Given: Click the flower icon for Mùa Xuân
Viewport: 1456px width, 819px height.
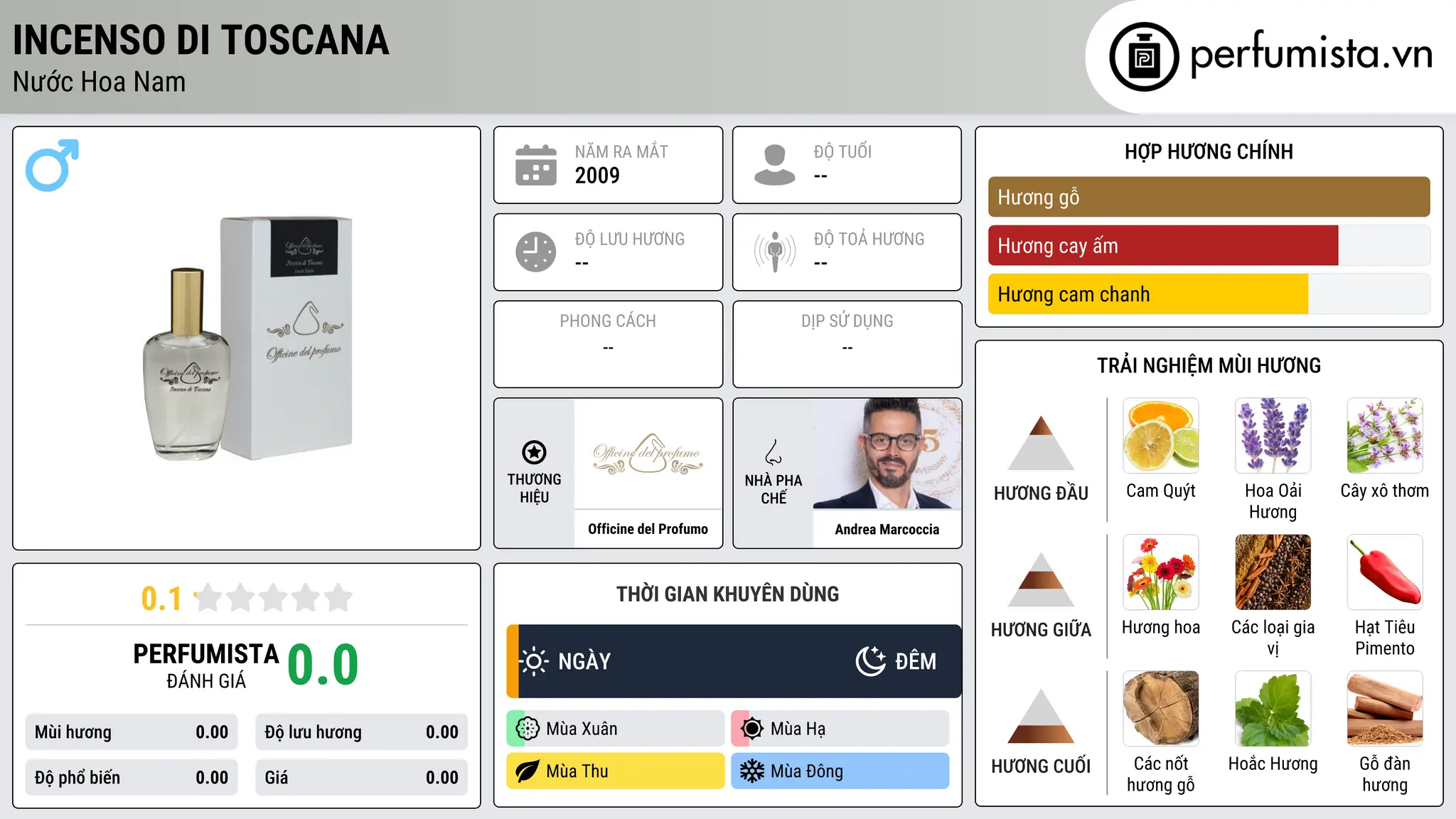Looking at the screenshot, I should click(528, 729).
